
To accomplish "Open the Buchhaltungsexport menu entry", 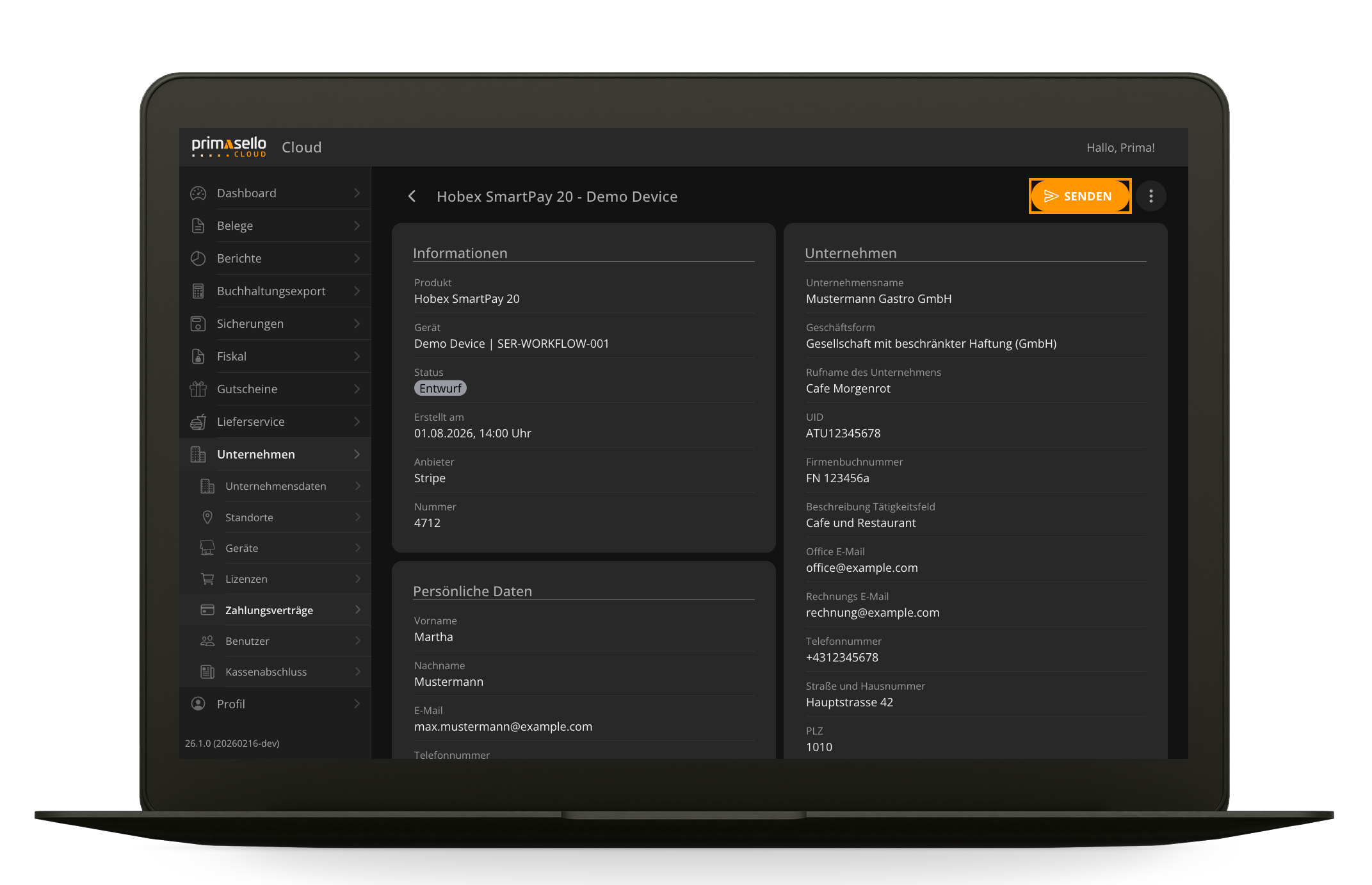I will (275, 291).
